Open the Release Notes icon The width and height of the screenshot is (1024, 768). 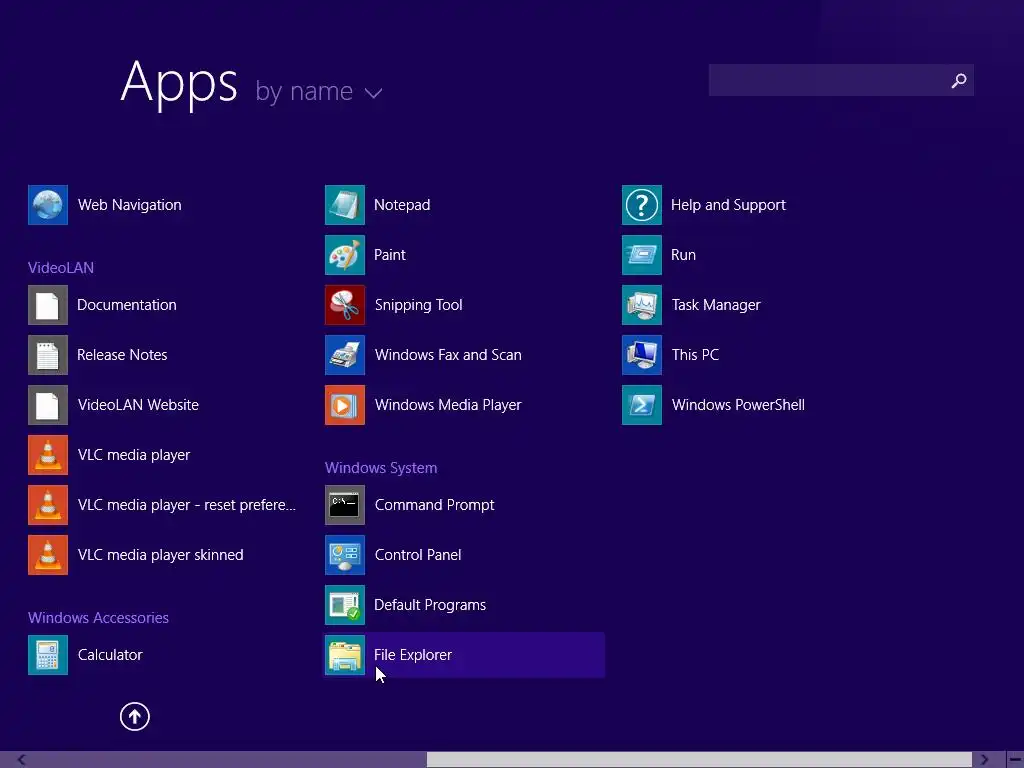[48, 355]
